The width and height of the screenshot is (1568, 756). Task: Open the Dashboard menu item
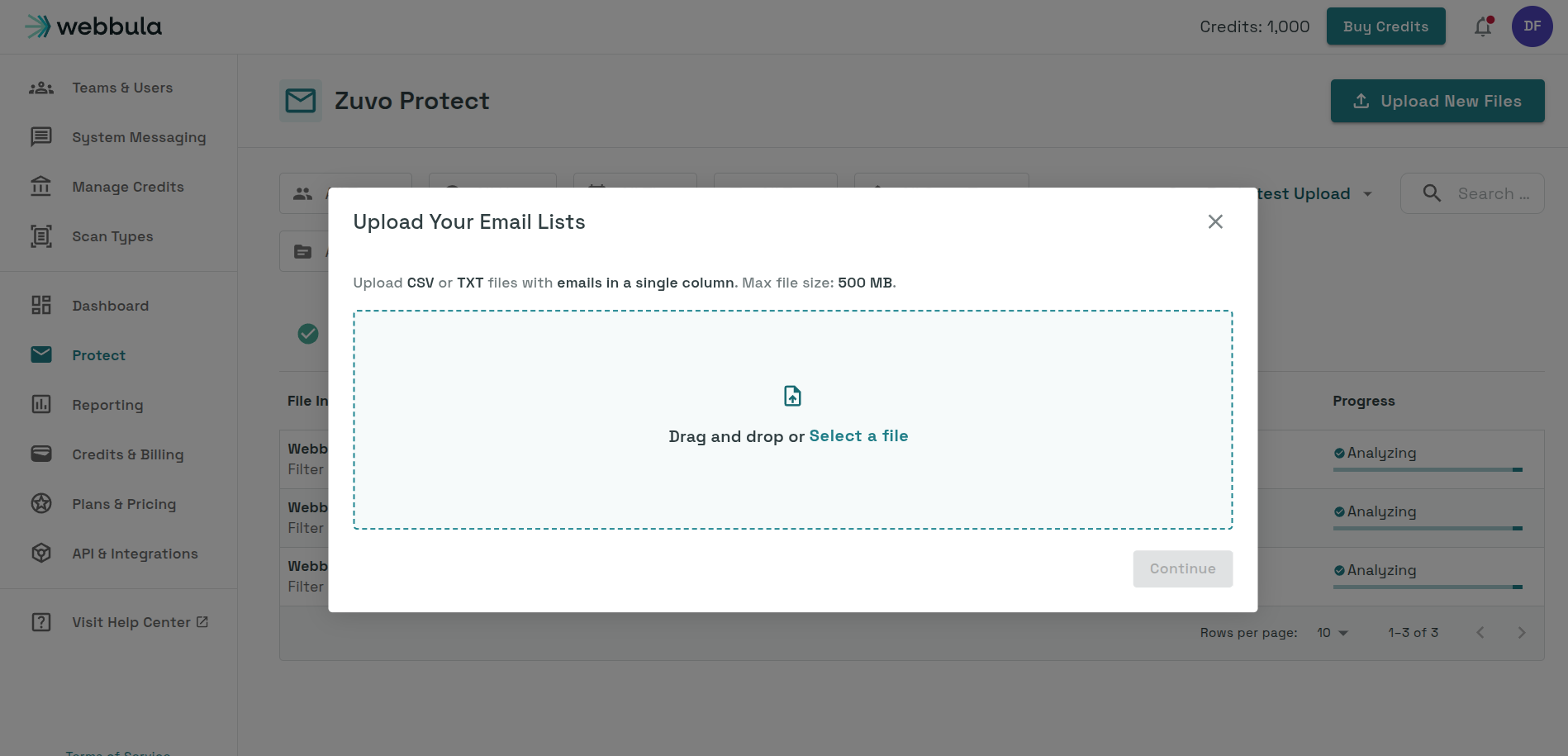click(x=111, y=306)
